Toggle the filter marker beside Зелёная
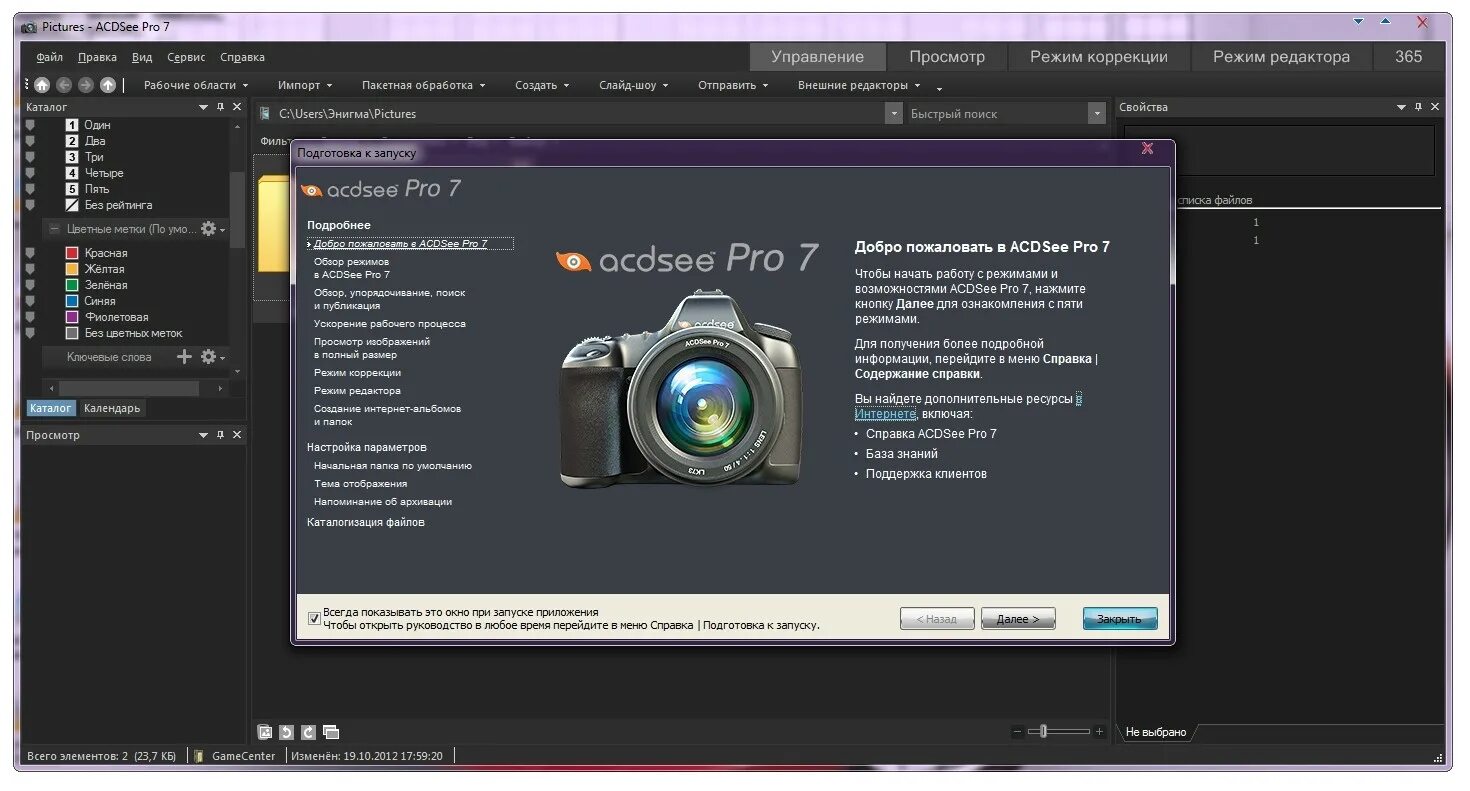Image resolution: width=1470 pixels, height=791 pixels. click(31, 285)
